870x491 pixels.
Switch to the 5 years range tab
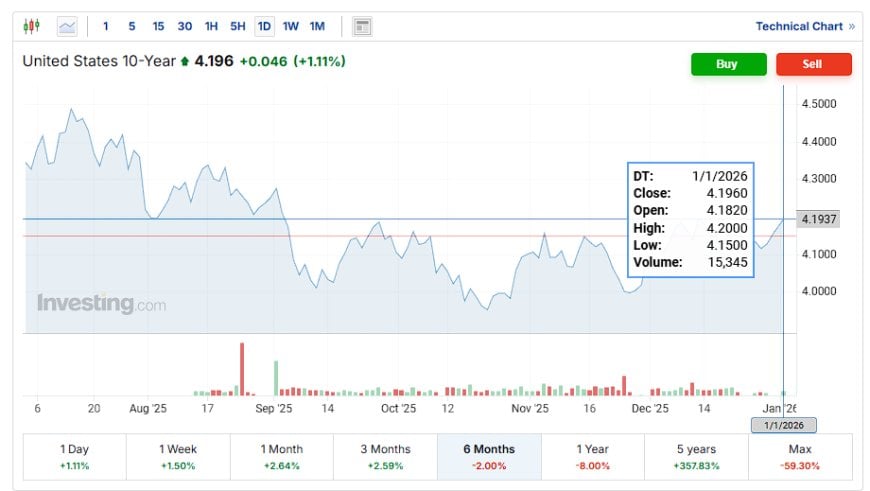pyautogui.click(x=696, y=457)
